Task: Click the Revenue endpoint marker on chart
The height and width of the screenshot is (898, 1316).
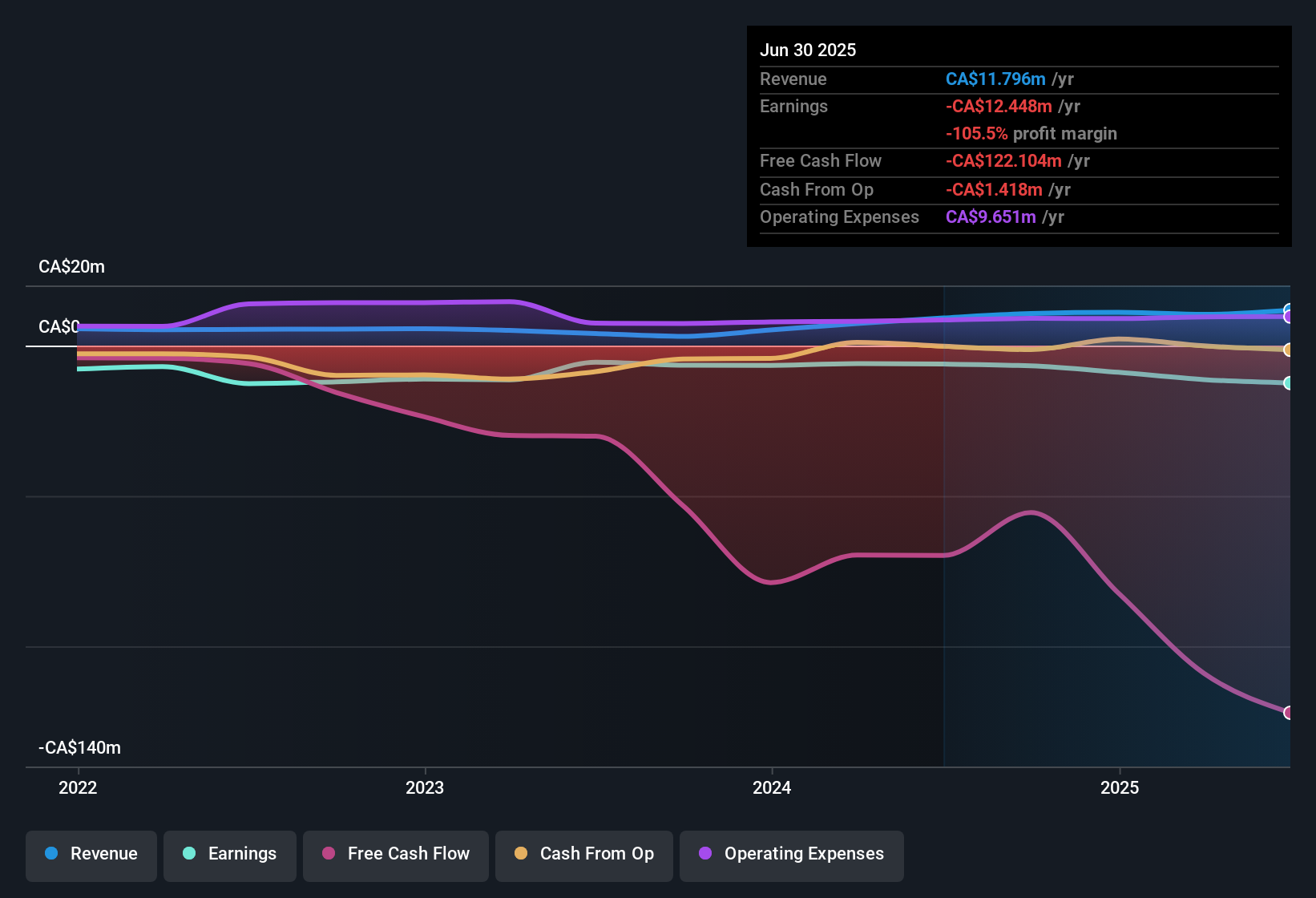Action: 1289,309
